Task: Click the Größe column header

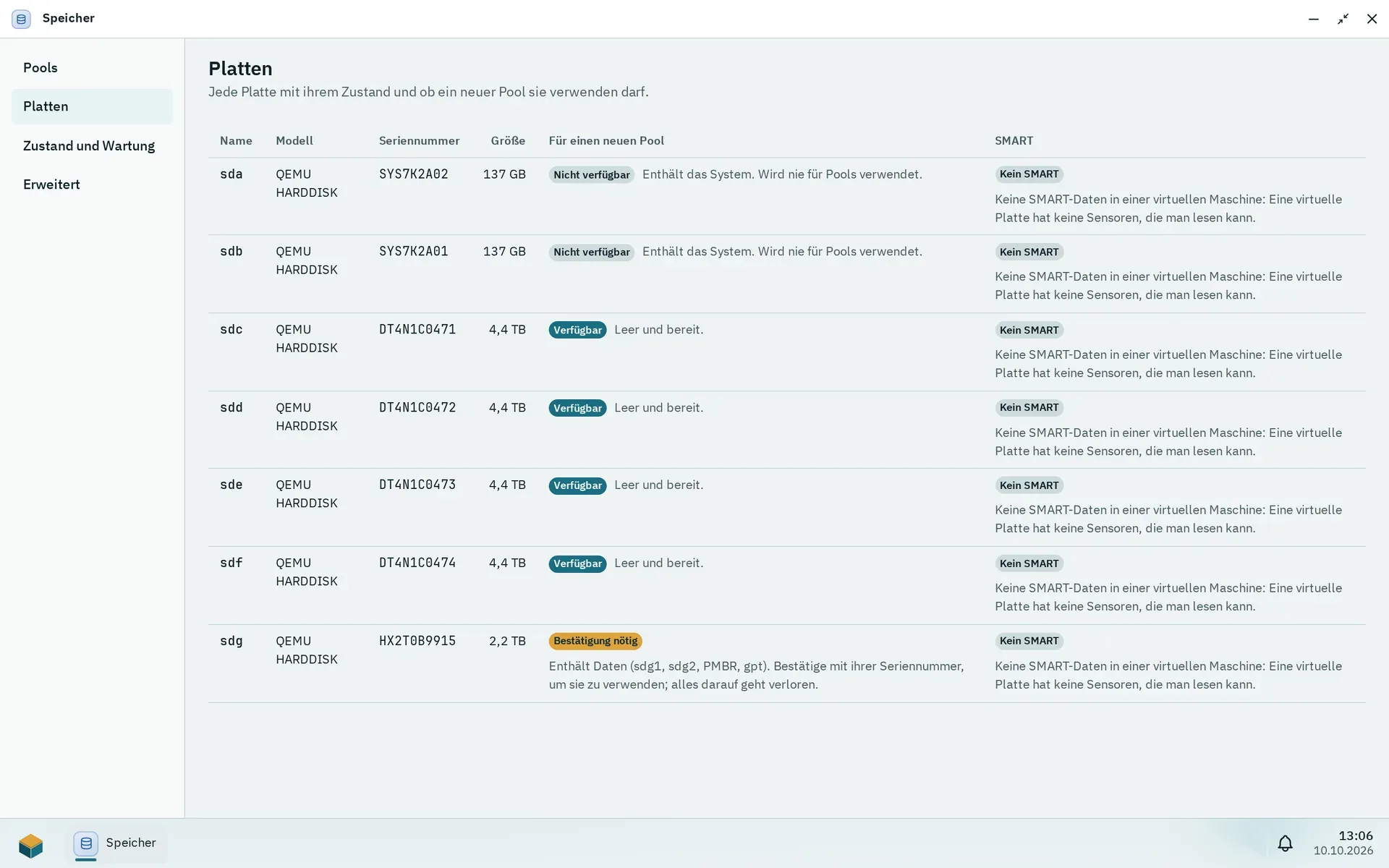Action: (x=508, y=141)
